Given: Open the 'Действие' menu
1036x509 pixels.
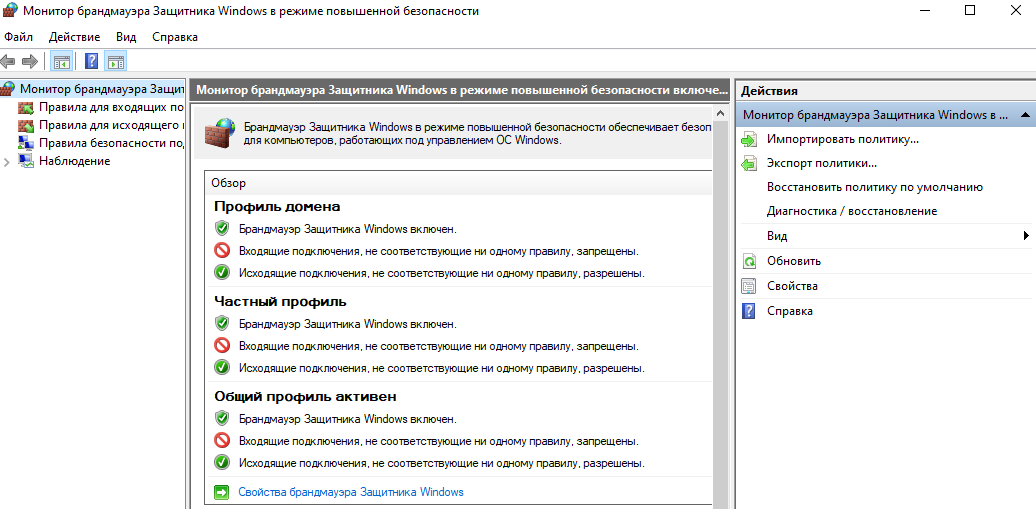Looking at the screenshot, I should [x=74, y=37].
